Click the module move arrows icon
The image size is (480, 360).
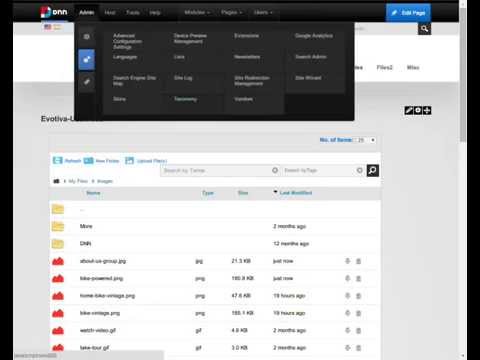[x=427, y=110]
